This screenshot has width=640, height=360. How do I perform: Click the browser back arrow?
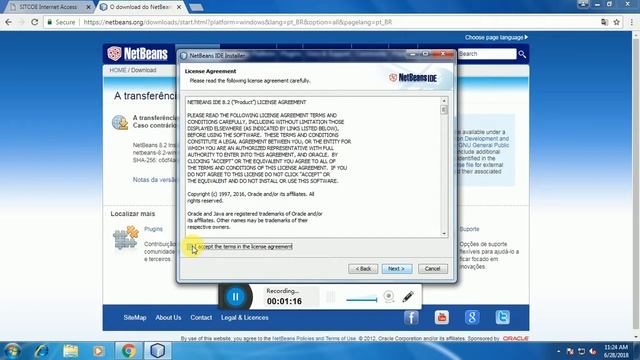click(x=9, y=22)
